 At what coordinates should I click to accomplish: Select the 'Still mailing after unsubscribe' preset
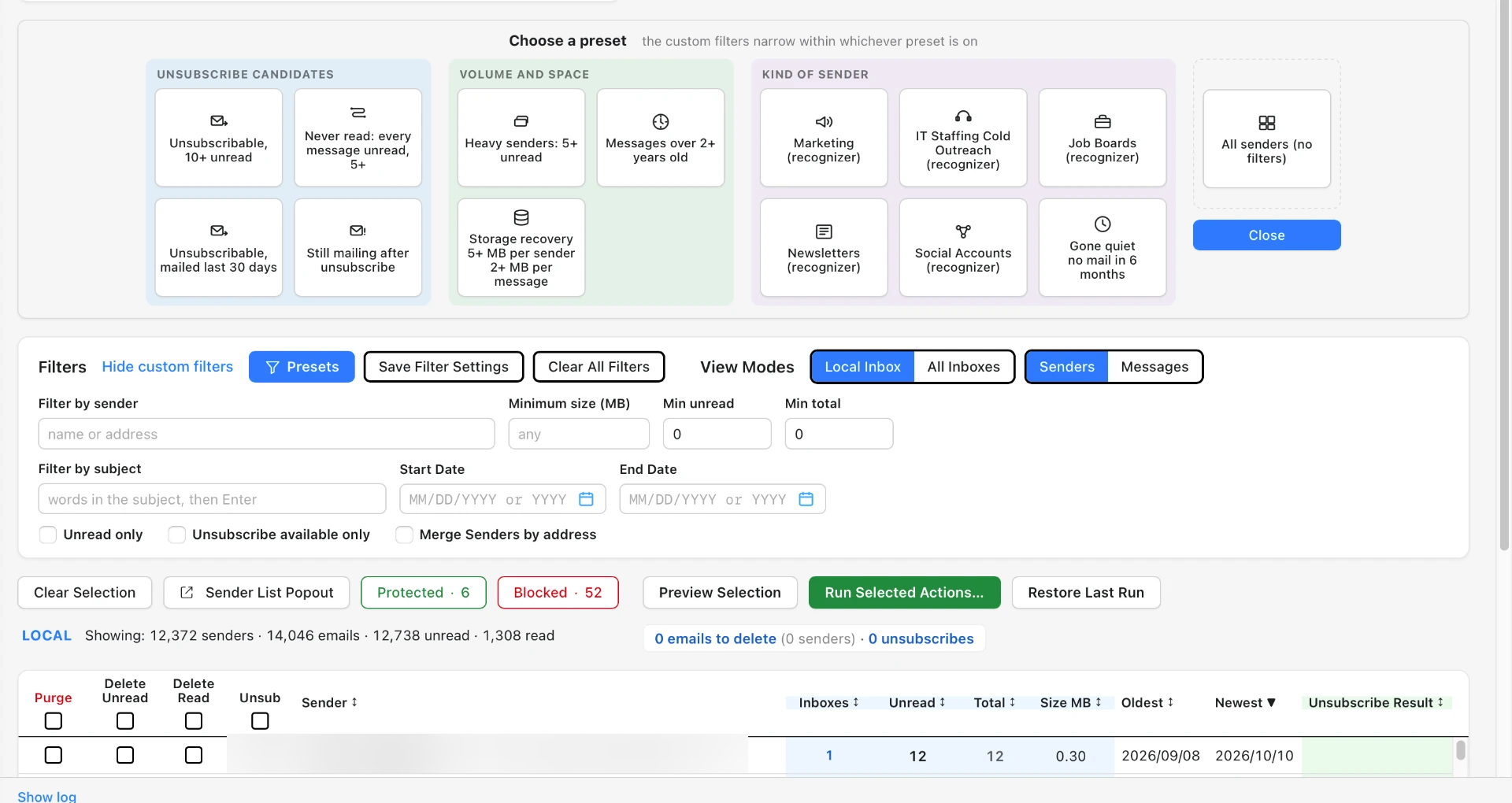[x=358, y=247]
